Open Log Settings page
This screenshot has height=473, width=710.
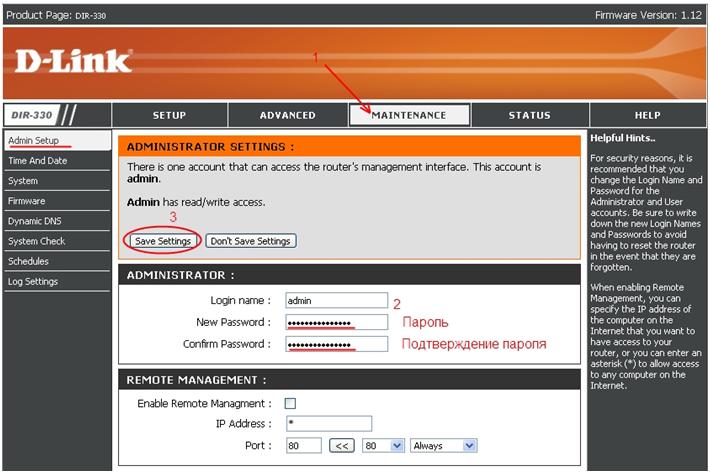tap(33, 281)
